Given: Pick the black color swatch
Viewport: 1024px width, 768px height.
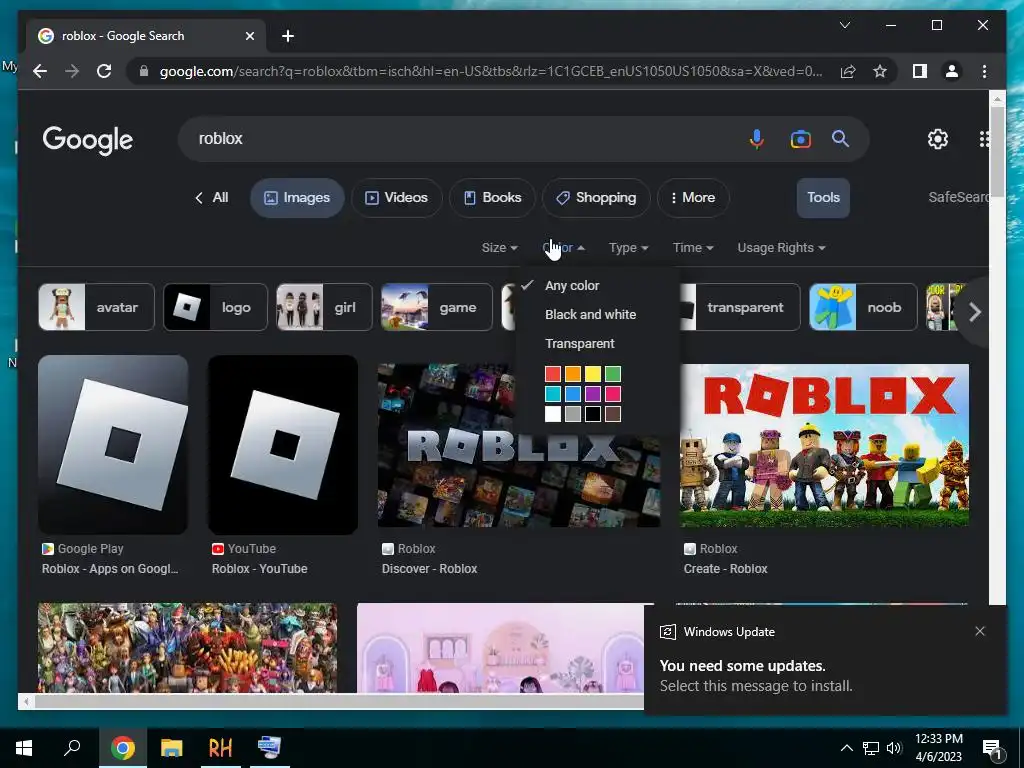Looking at the screenshot, I should (x=593, y=414).
